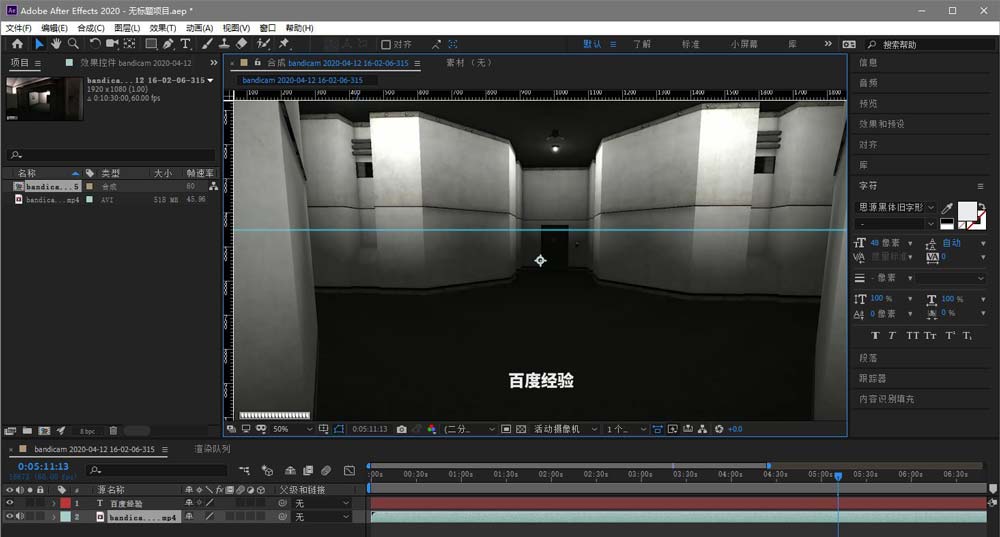Select the Horizontal Type tool

click(x=185, y=43)
